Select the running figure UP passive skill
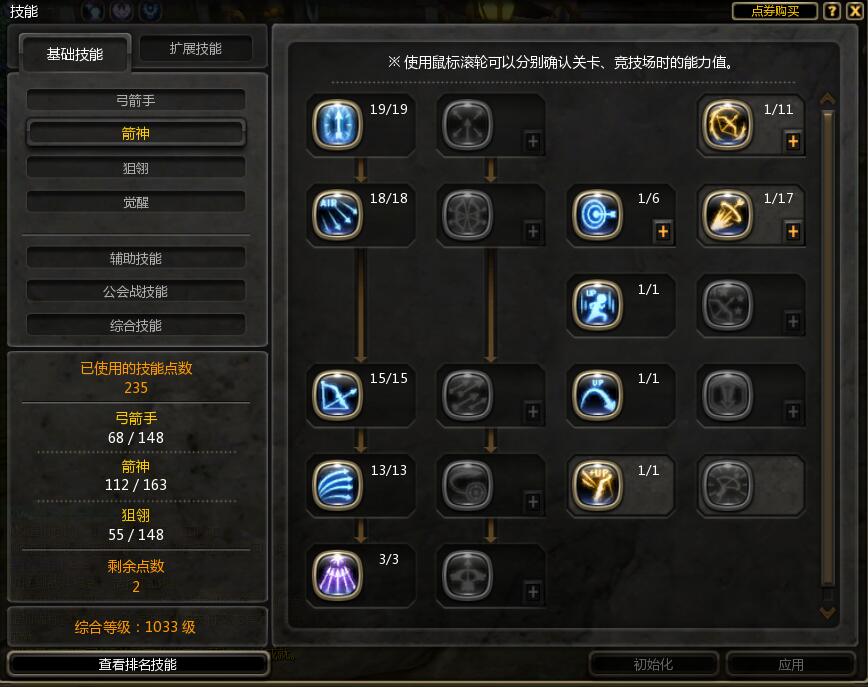Viewport: 868px width, 687px height. pos(597,305)
